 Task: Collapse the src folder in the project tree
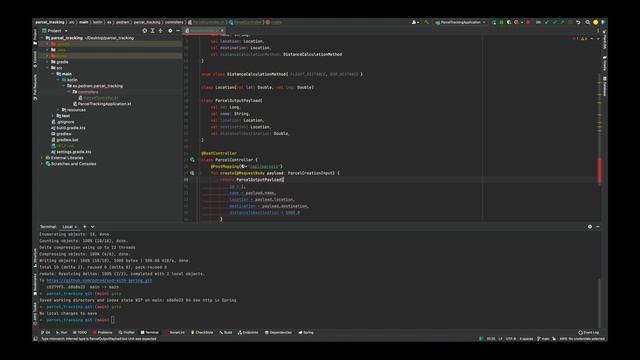point(48,68)
